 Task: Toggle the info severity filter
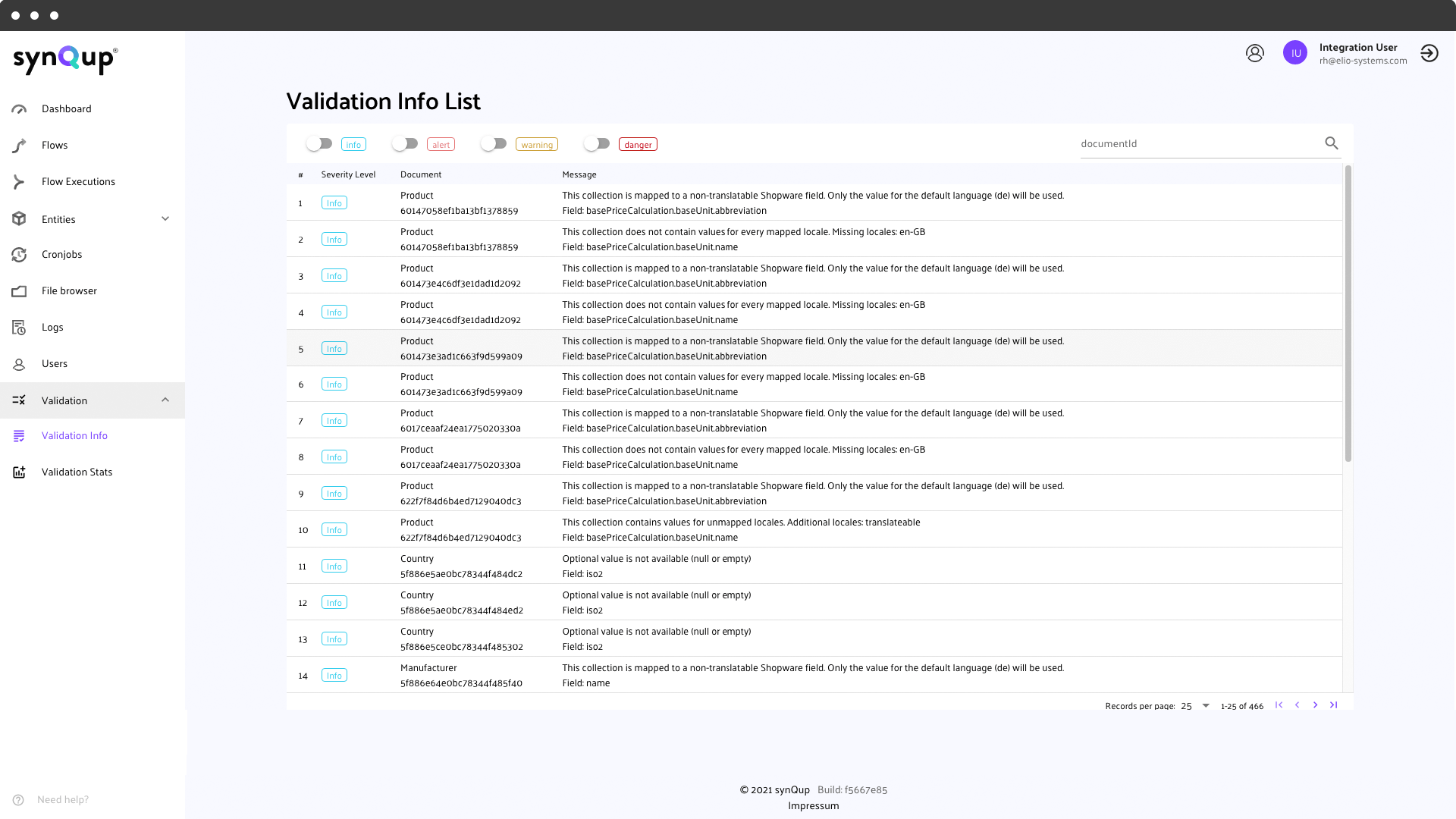(x=319, y=143)
